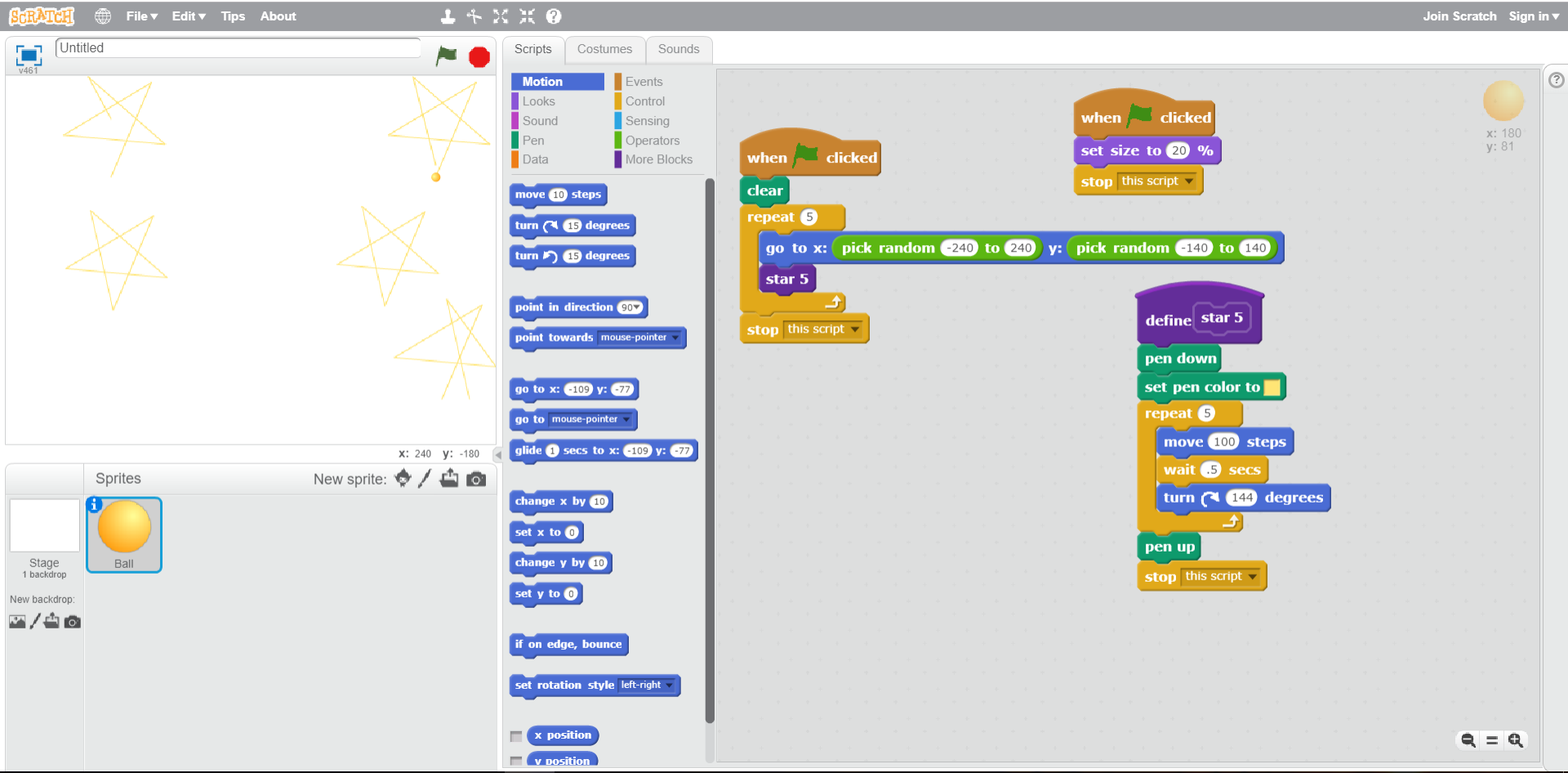Open the language globe menu
The height and width of the screenshot is (773, 1568).
(x=102, y=16)
